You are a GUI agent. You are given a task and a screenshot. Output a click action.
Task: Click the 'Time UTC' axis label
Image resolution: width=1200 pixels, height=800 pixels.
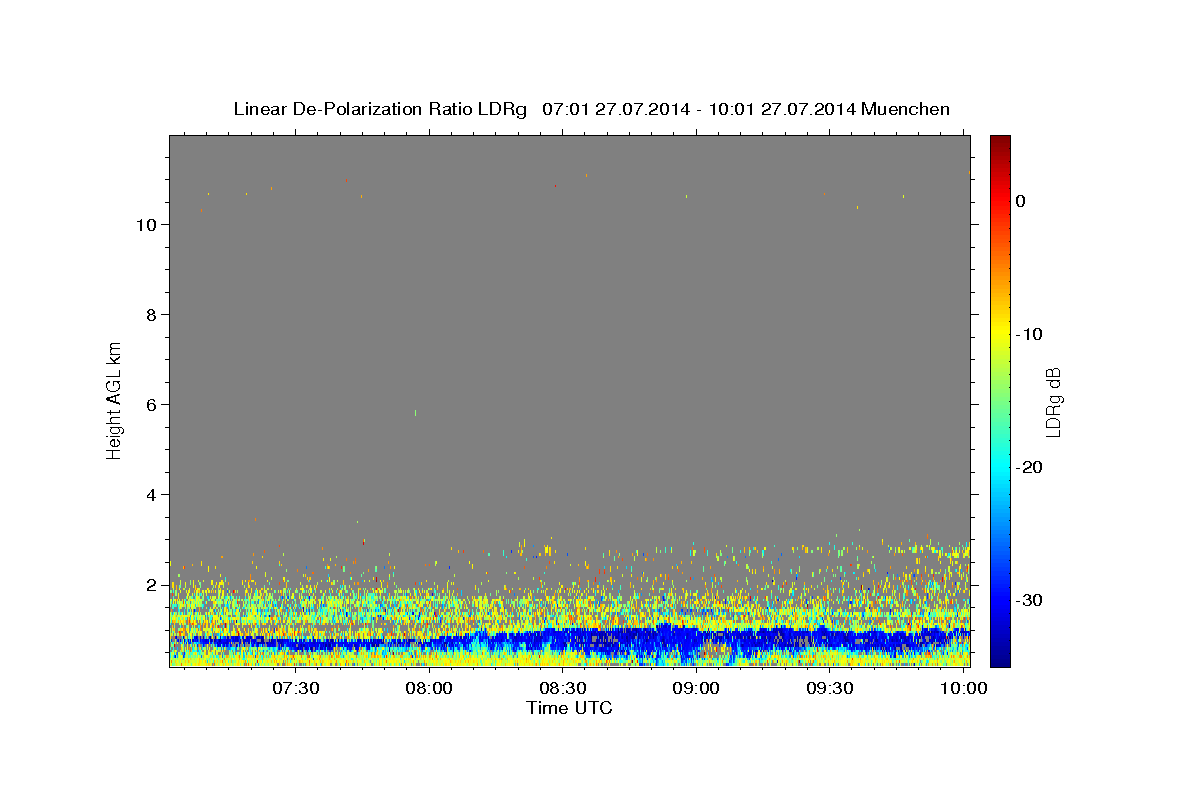[569, 708]
